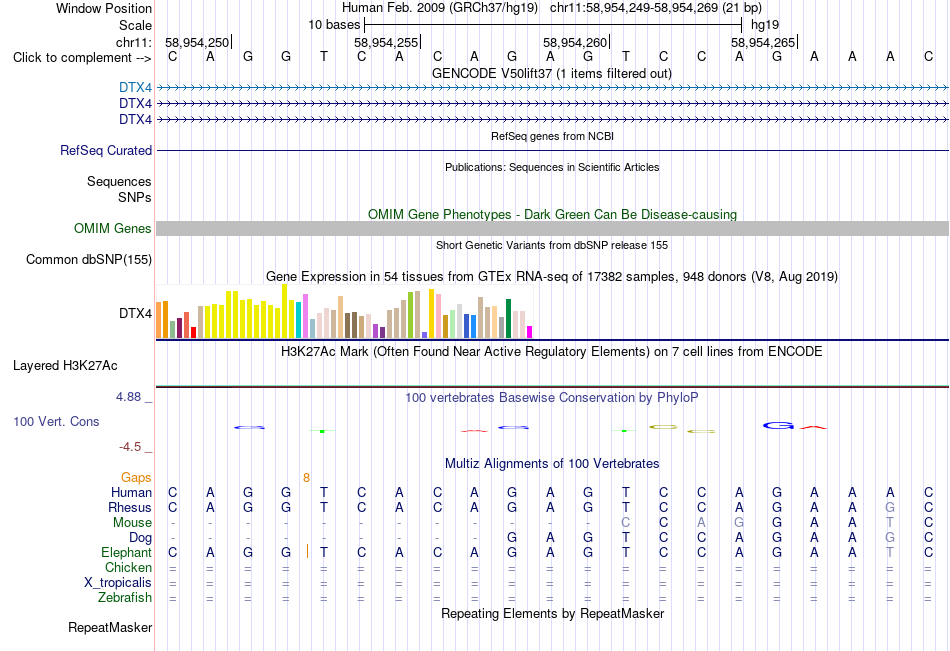Click the gray OMIM Genes bar
This screenshot has width=950, height=651.
pos(552,229)
